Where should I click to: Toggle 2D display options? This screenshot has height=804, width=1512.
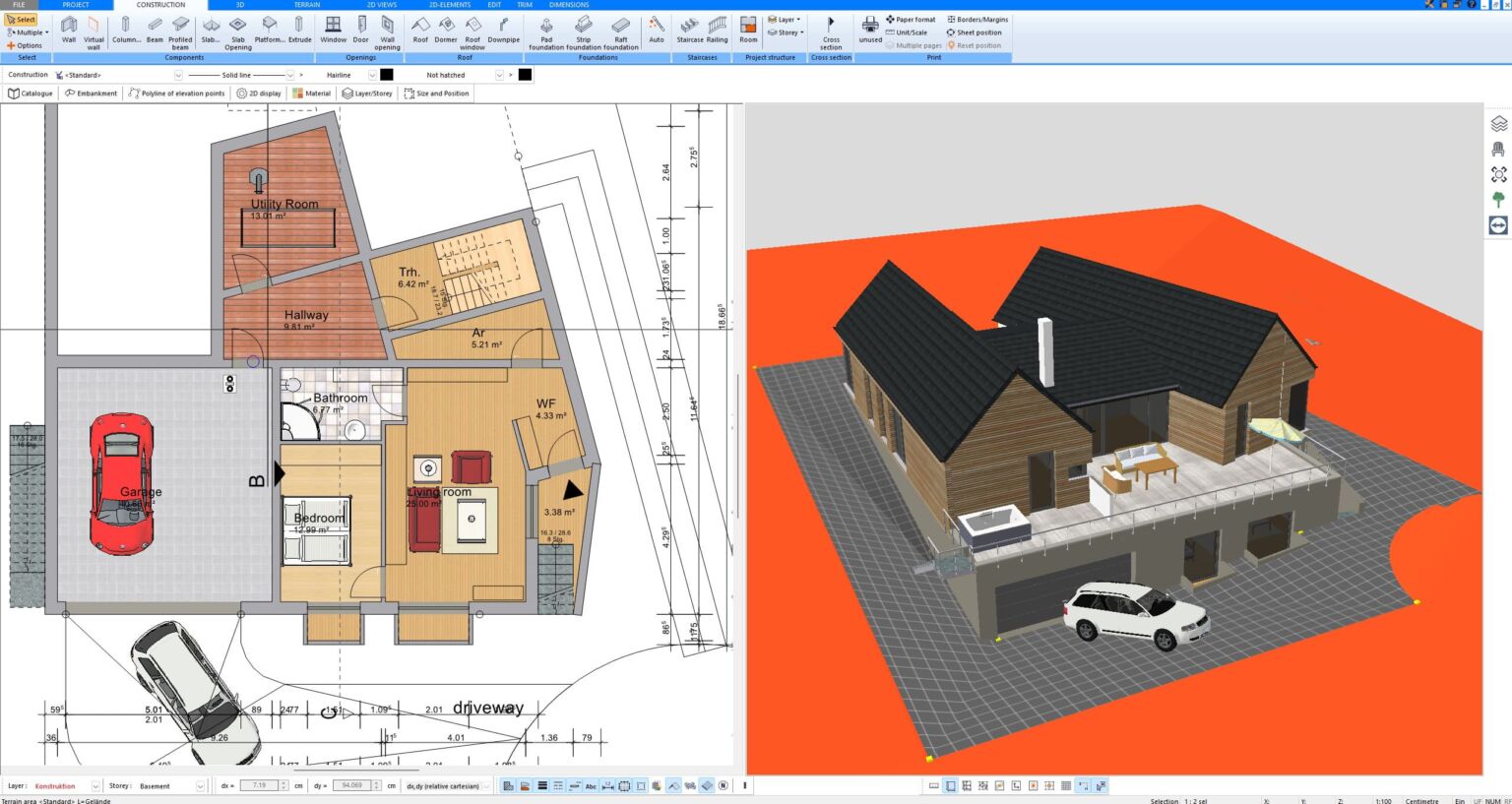(x=260, y=93)
